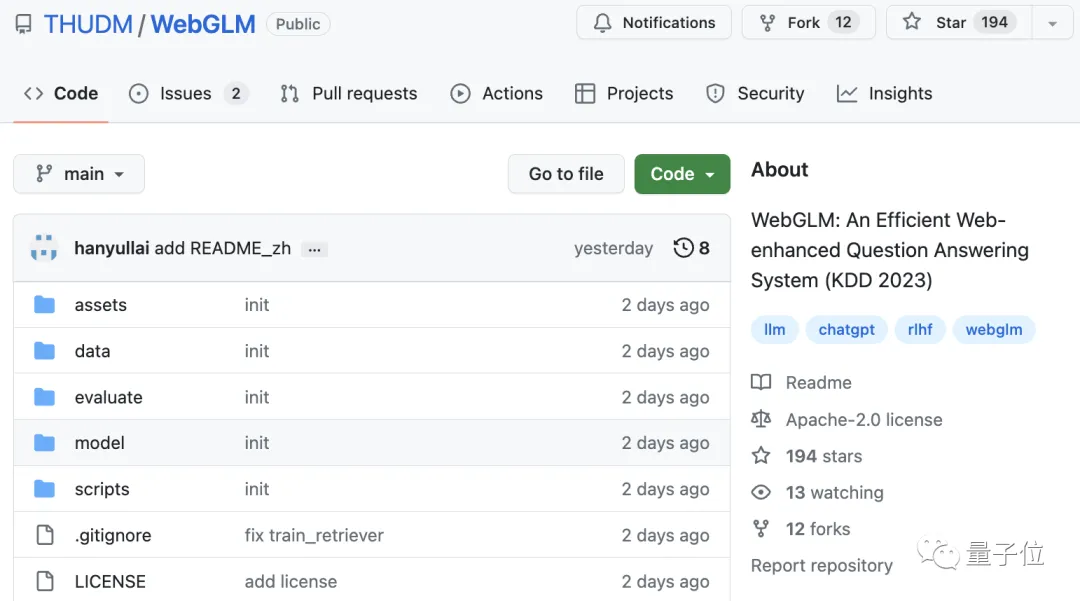
Task: Click the hanyullai avatar icon
Action: (44, 248)
